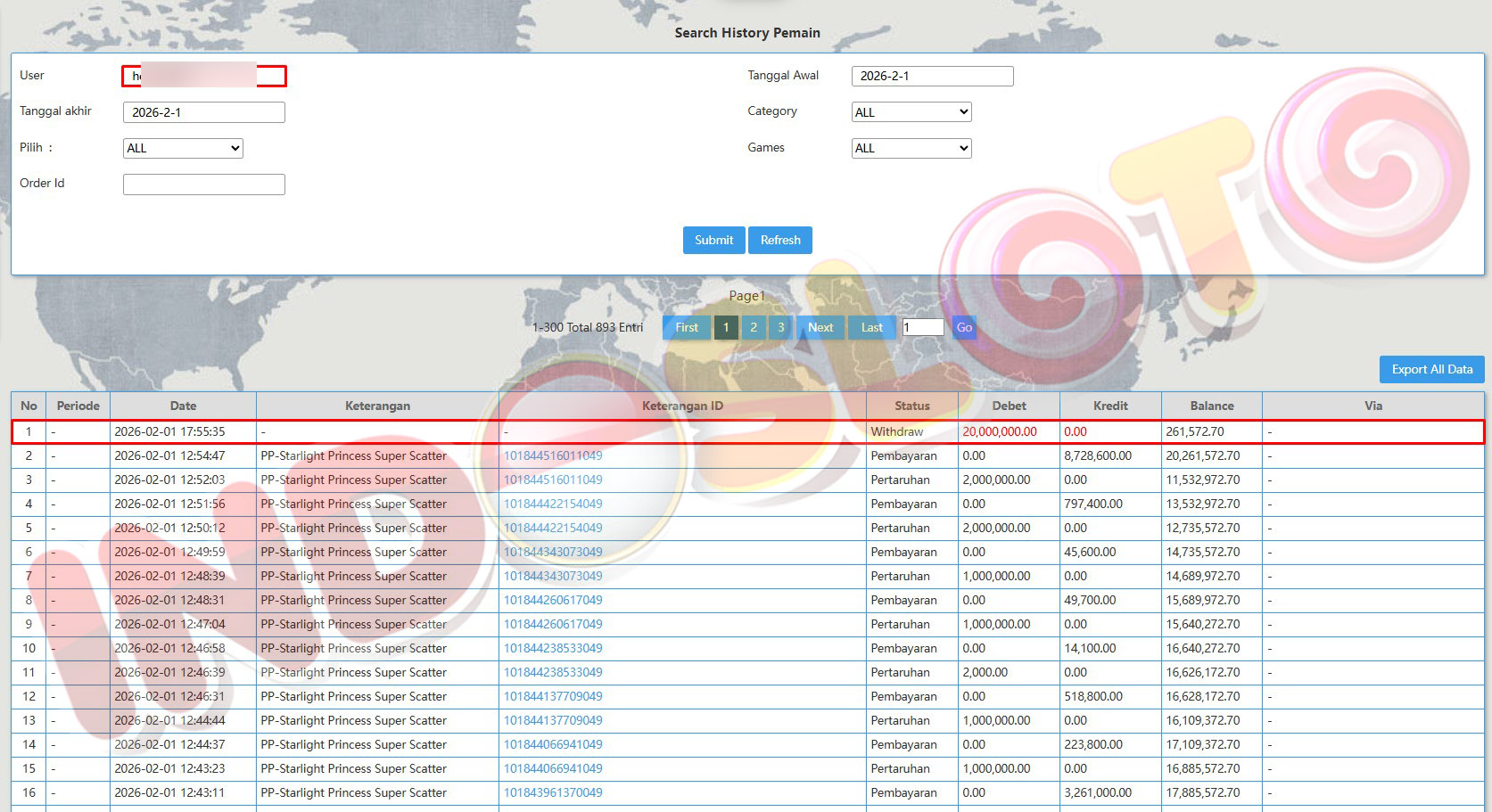The height and width of the screenshot is (812, 1492).
Task: Click the Balance column header
Action: (1211, 406)
